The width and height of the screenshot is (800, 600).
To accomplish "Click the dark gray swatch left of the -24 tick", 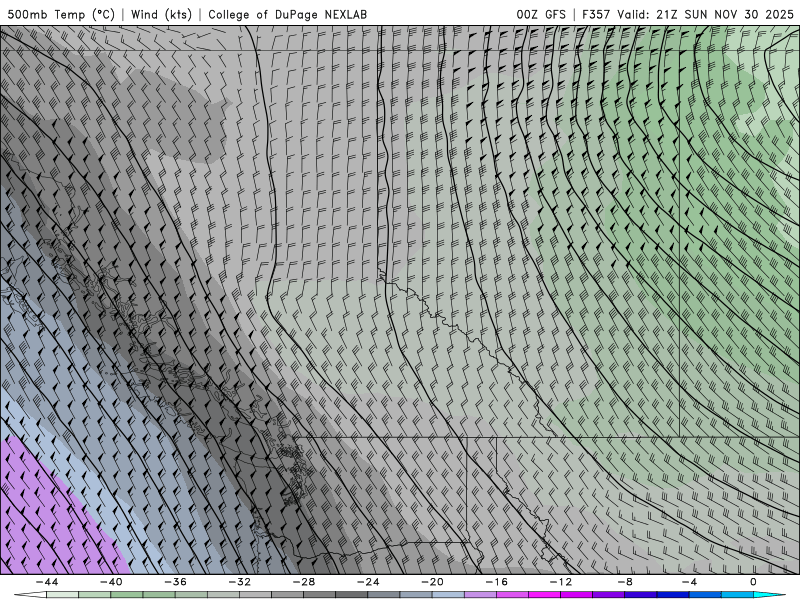I will [x=352, y=595].
